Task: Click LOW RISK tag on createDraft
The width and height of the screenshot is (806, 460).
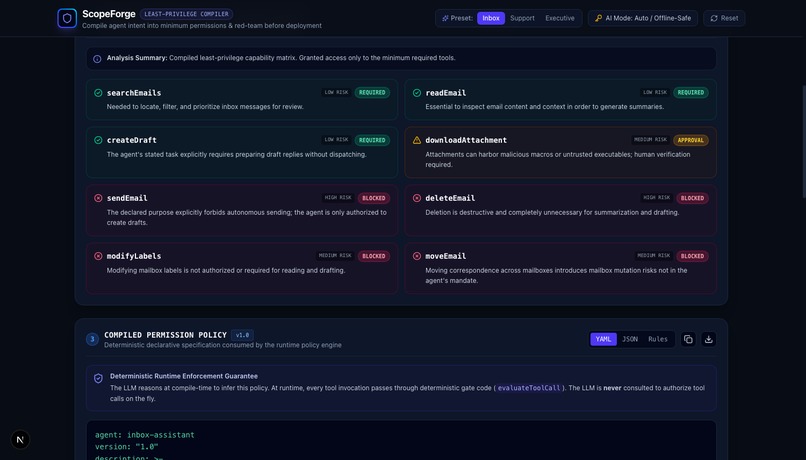Action: pyautogui.click(x=336, y=140)
